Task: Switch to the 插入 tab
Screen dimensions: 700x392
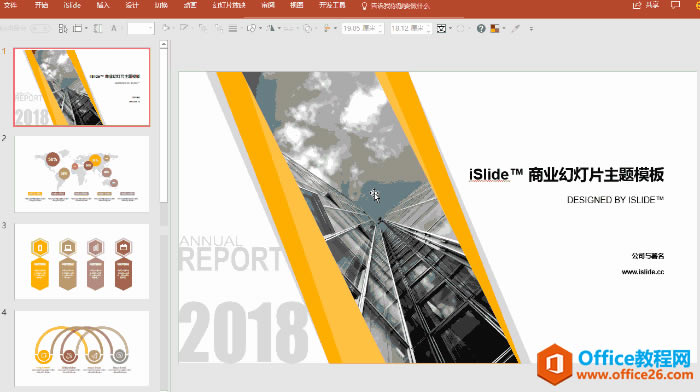Action: coord(103,5)
